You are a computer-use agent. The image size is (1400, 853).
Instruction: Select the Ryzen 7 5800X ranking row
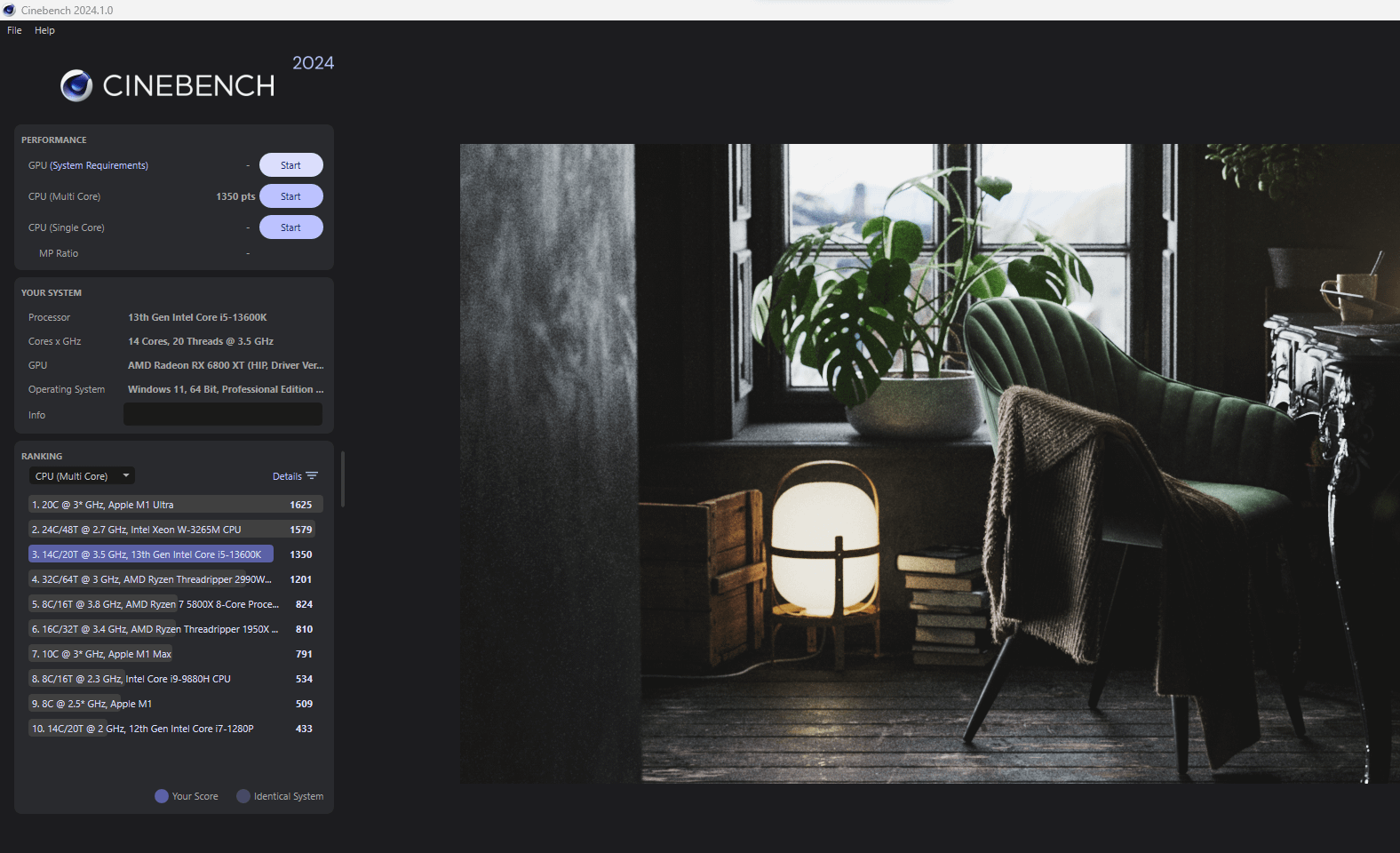(175, 604)
